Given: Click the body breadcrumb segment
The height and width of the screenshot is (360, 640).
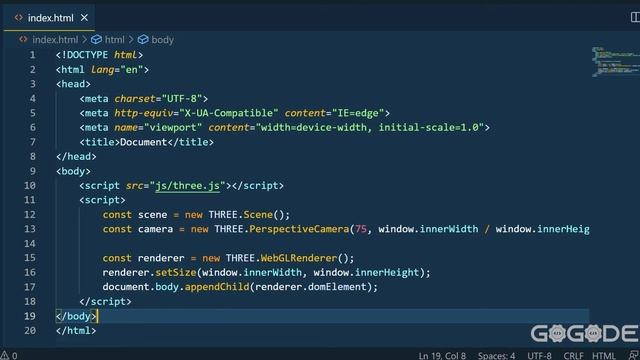Looking at the screenshot, I should 162,40.
